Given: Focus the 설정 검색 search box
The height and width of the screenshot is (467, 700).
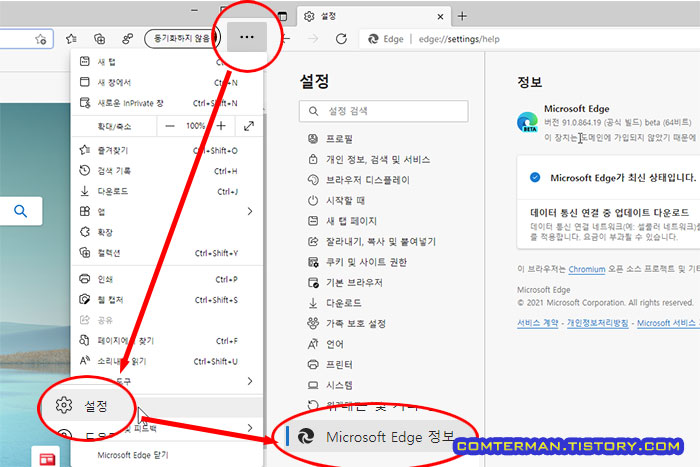Looking at the screenshot, I should point(383,111).
